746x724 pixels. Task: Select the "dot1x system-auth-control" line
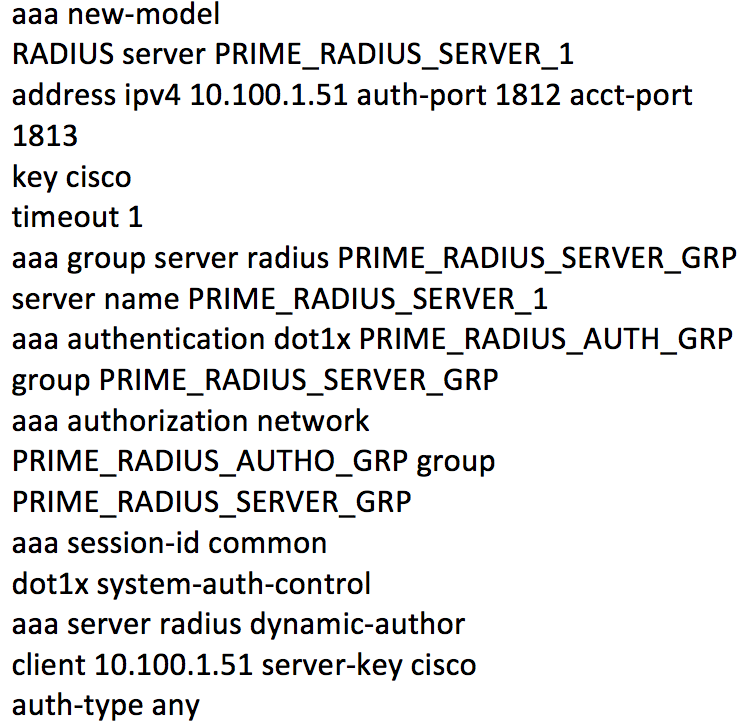coord(191,583)
